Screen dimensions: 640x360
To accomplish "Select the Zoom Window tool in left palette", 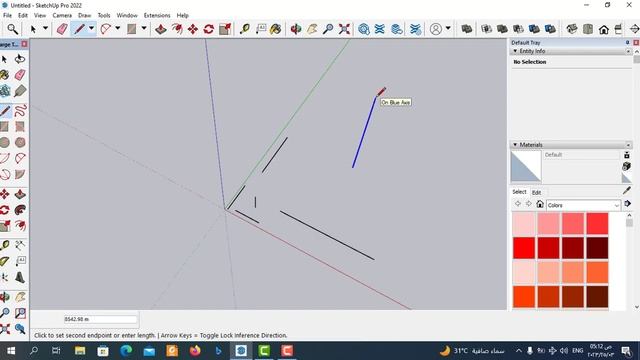I will coord(20,313).
